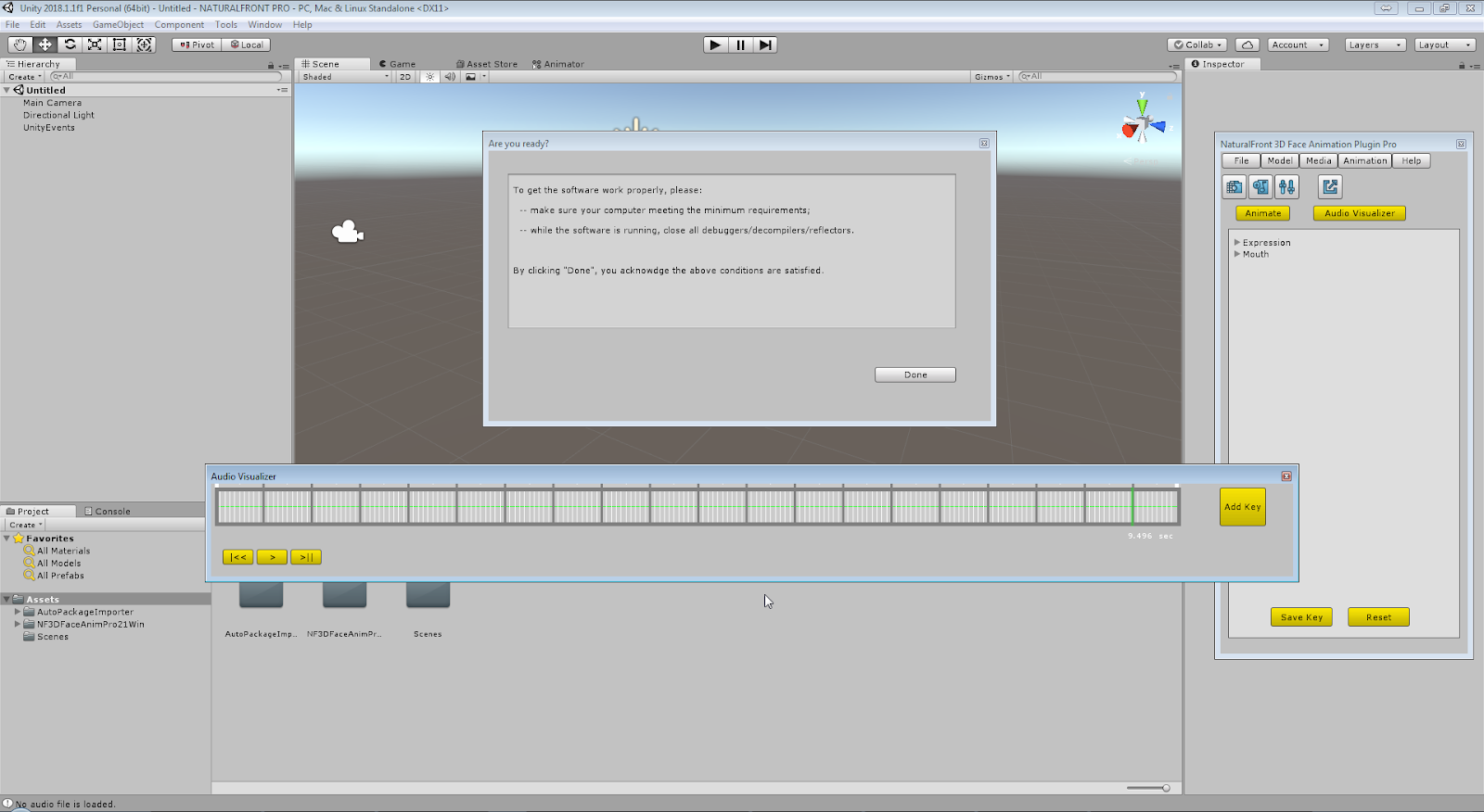Open the Component menu
The height and width of the screenshot is (812, 1484).
[179, 25]
